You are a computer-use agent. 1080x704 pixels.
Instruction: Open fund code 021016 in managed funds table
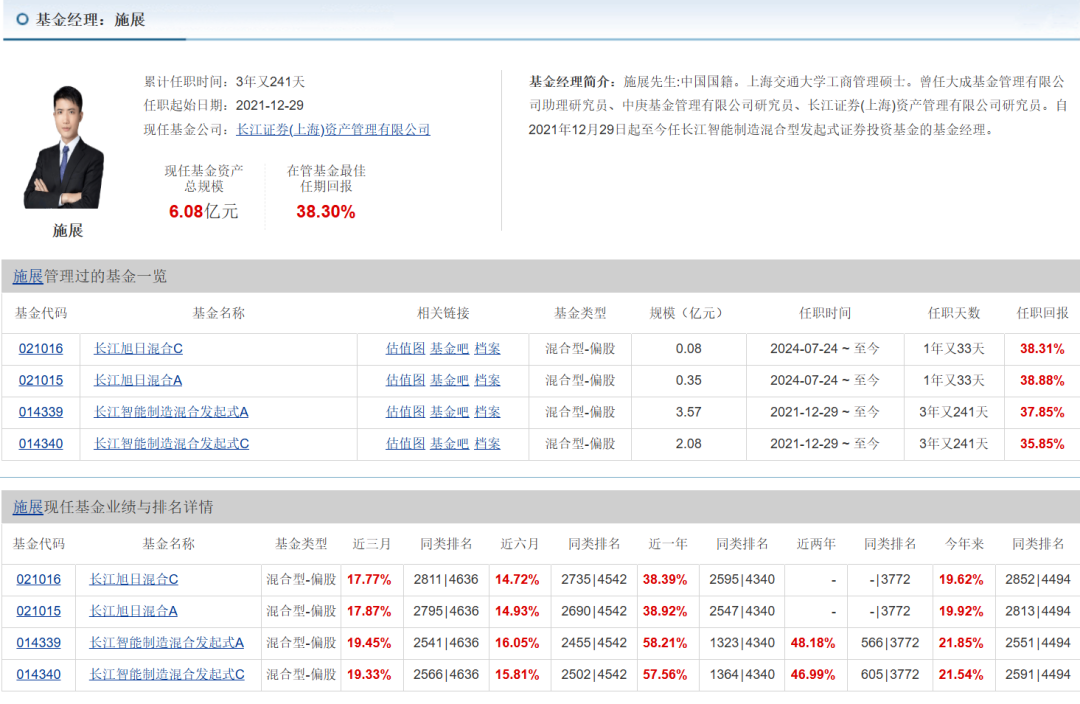[41, 349]
